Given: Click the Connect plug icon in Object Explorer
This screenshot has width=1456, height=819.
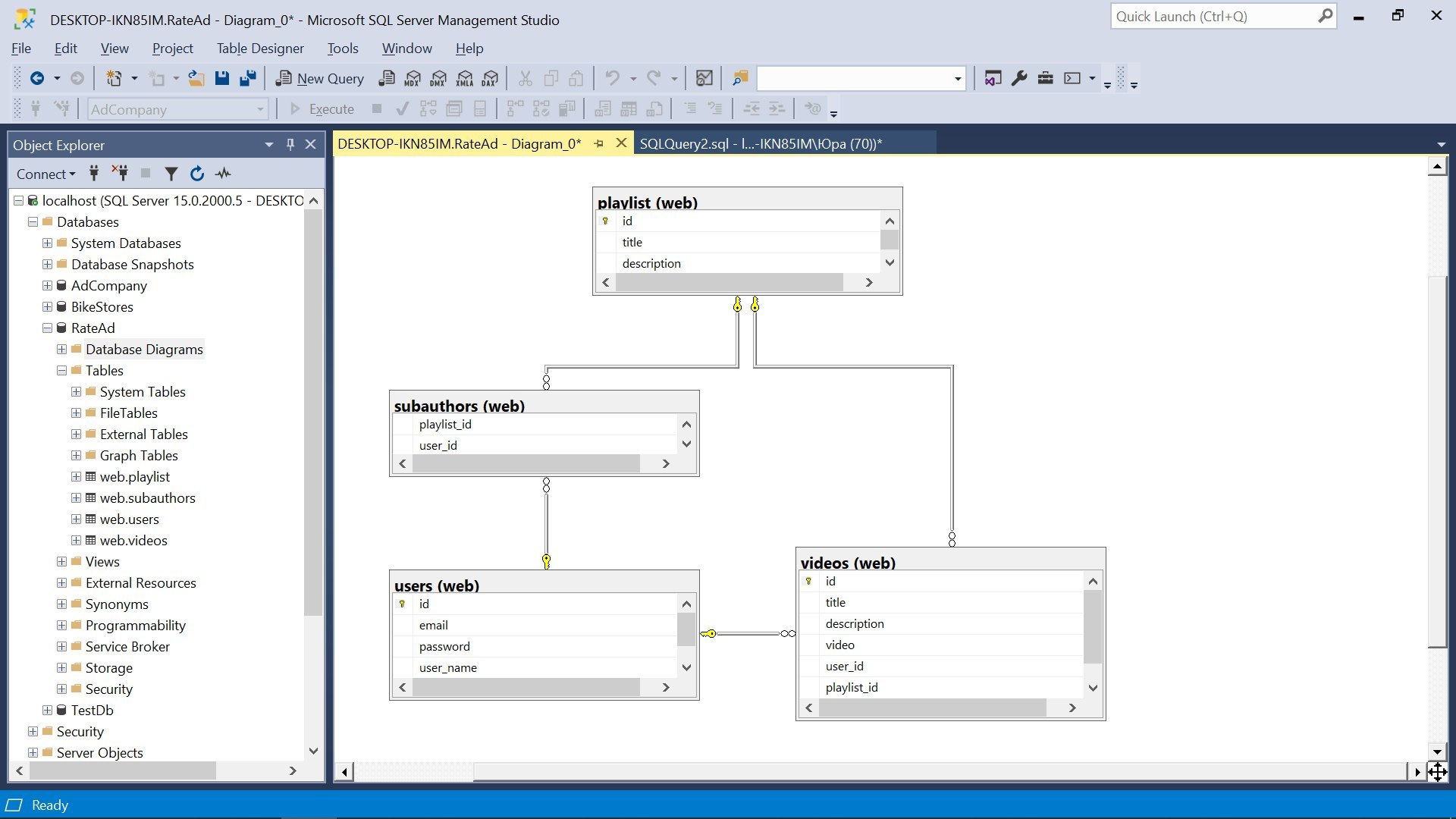Looking at the screenshot, I should tap(94, 174).
